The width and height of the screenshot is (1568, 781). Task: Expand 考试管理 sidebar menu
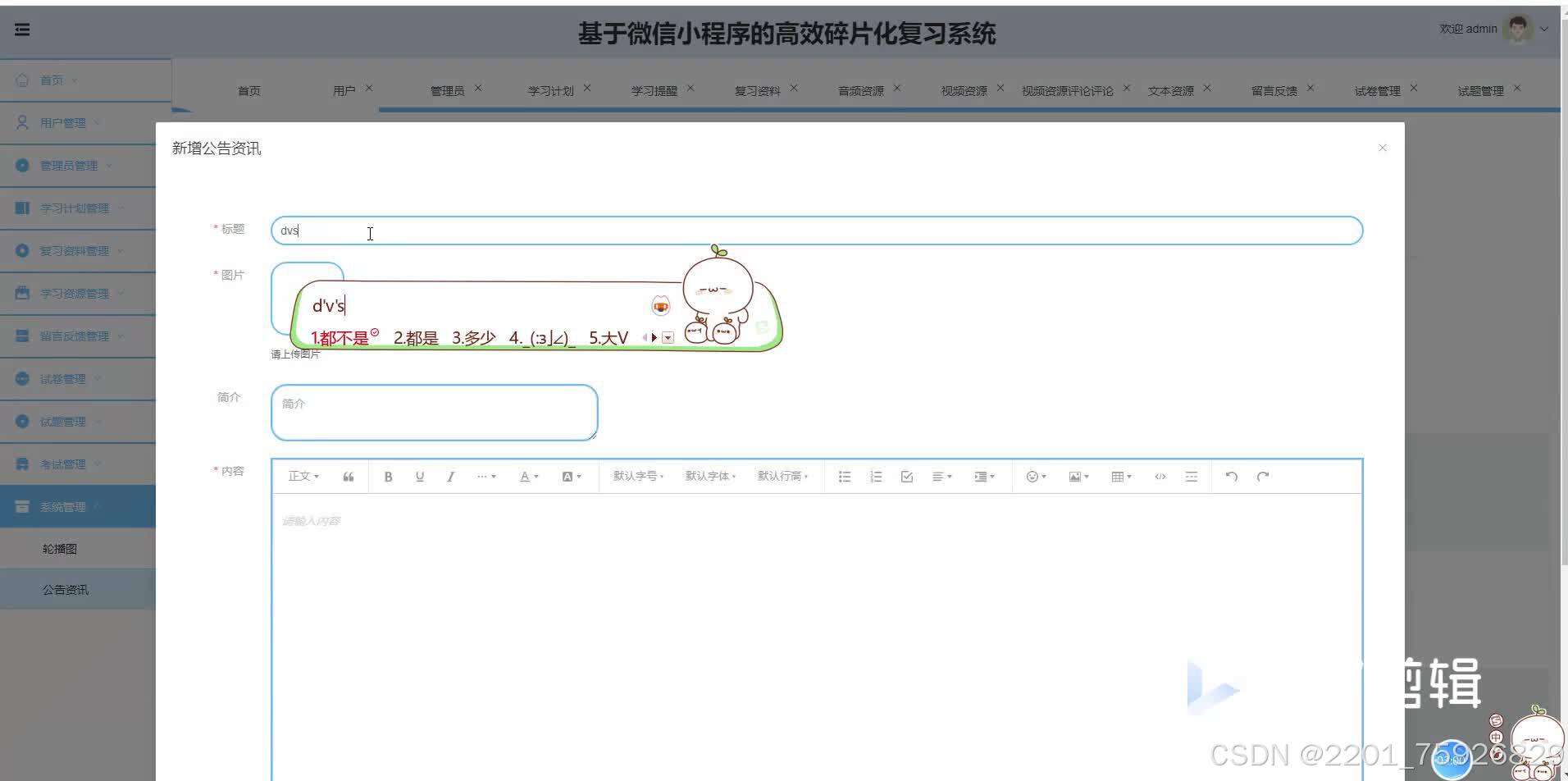point(78,464)
